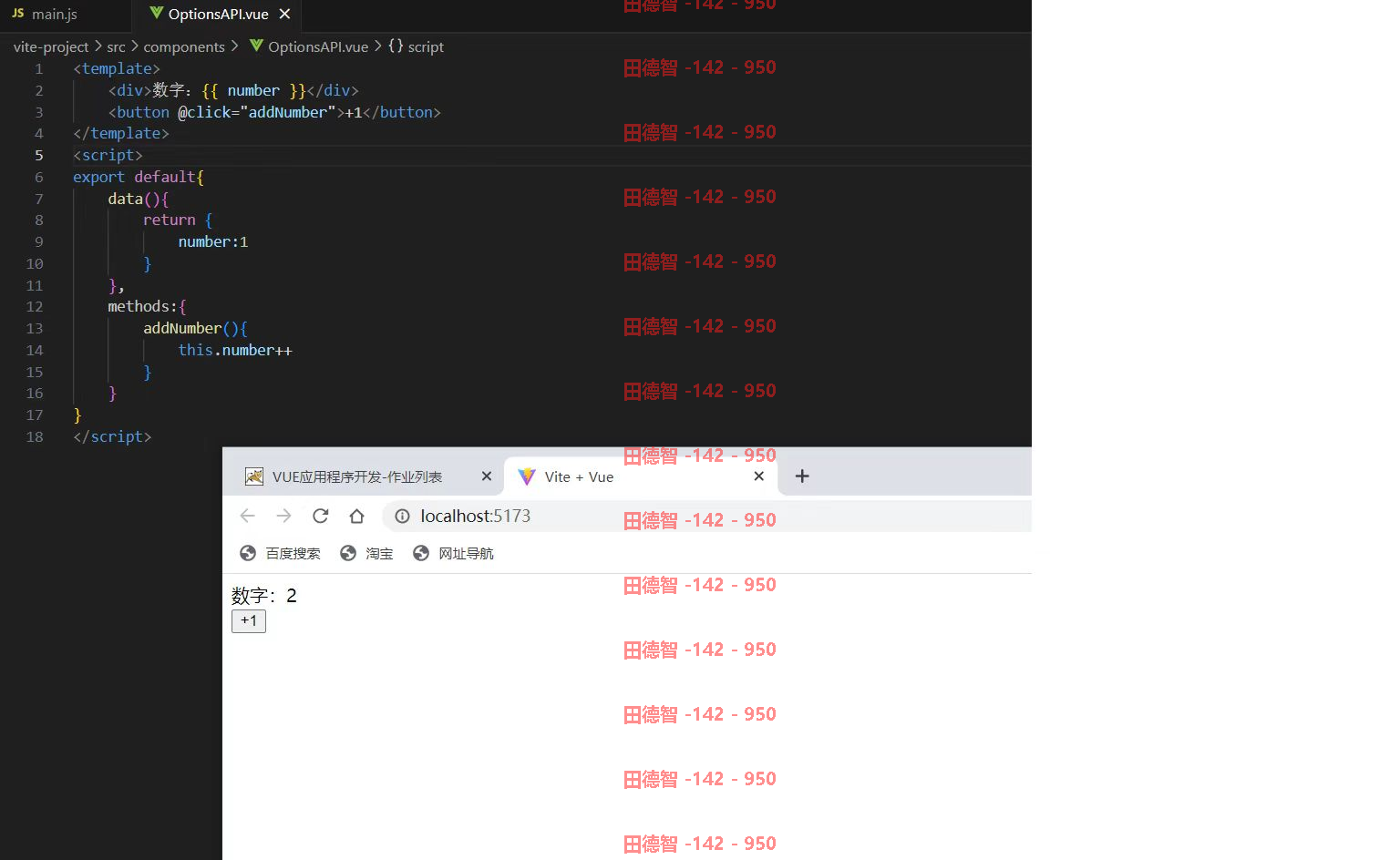Viewport: 1400px width, 860px height.
Task: Go forward in the browser
Action: click(x=283, y=517)
